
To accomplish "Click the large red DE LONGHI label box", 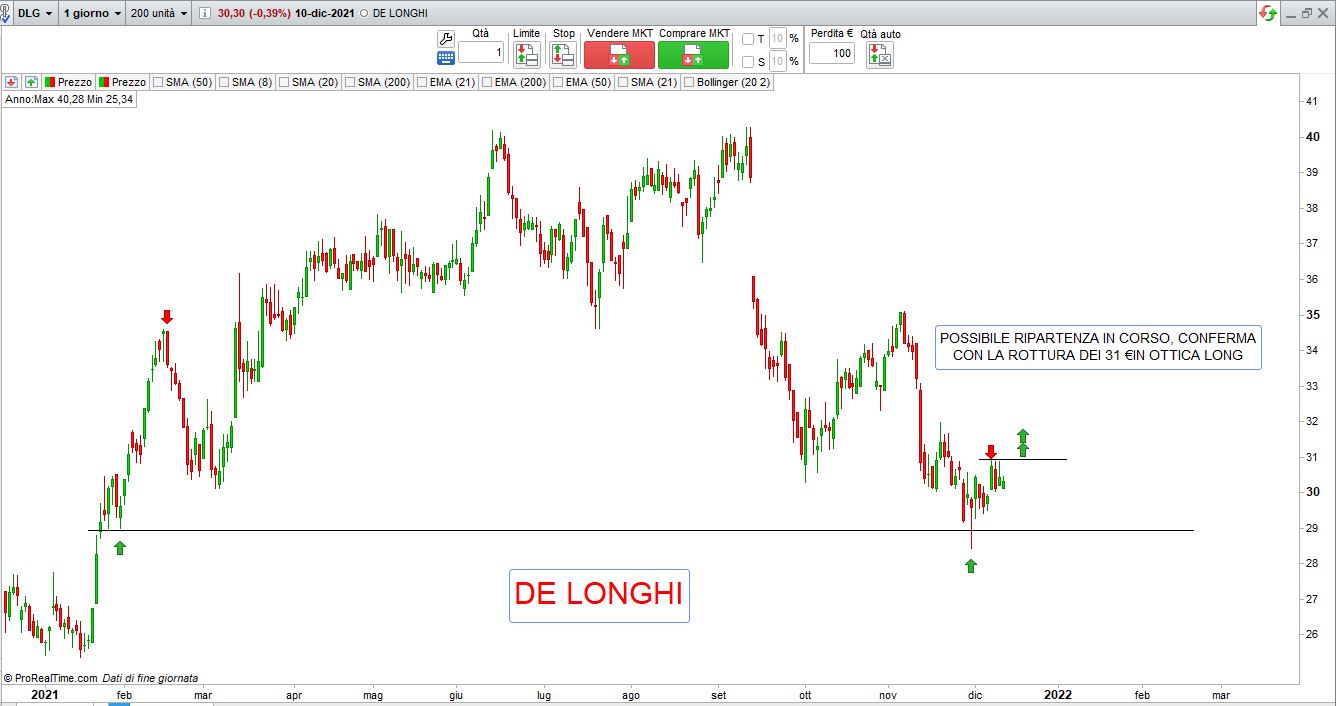I will pyautogui.click(x=599, y=594).
